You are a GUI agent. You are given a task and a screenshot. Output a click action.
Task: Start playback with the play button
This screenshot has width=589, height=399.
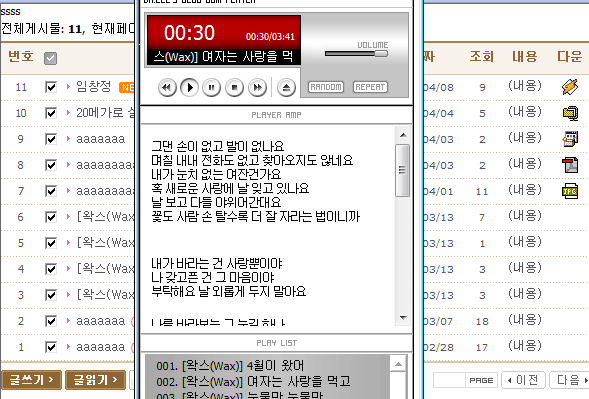(x=190, y=88)
